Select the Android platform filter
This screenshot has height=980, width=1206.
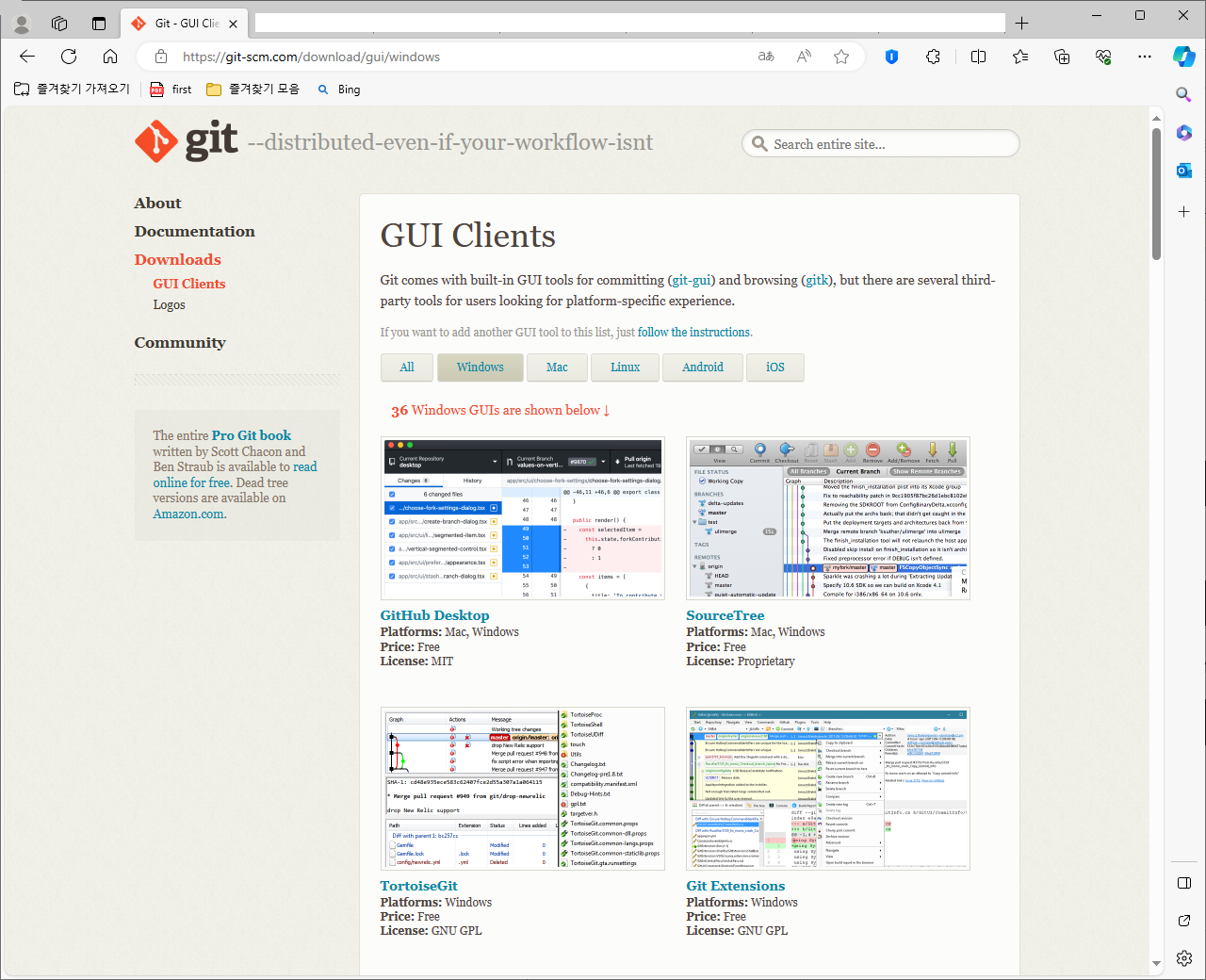coord(703,367)
